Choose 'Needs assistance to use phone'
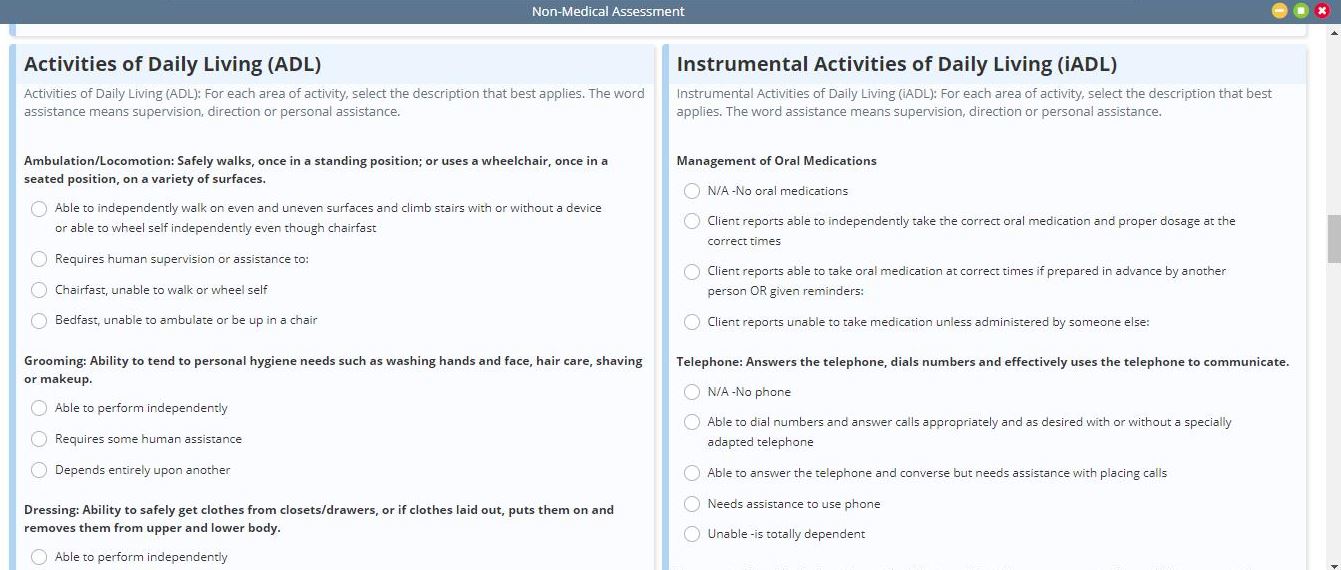 [691, 504]
